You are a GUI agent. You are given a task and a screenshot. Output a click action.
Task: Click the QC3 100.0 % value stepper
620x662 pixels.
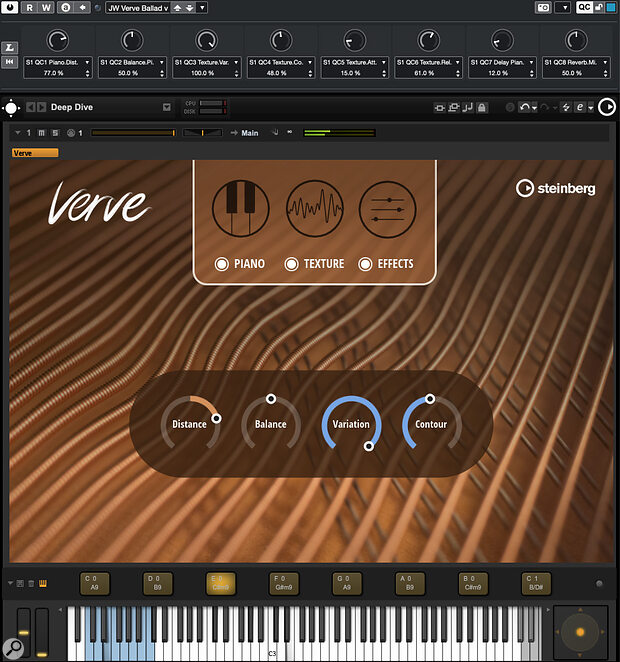click(236, 73)
